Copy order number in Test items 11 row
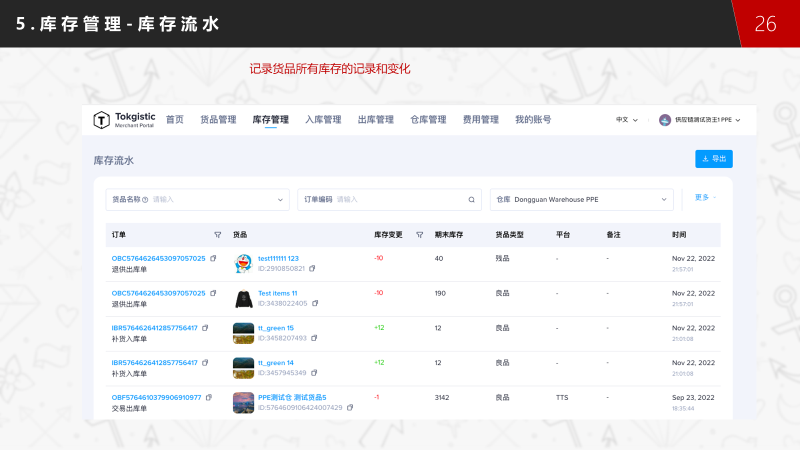The height and width of the screenshot is (450, 800). 213,293
